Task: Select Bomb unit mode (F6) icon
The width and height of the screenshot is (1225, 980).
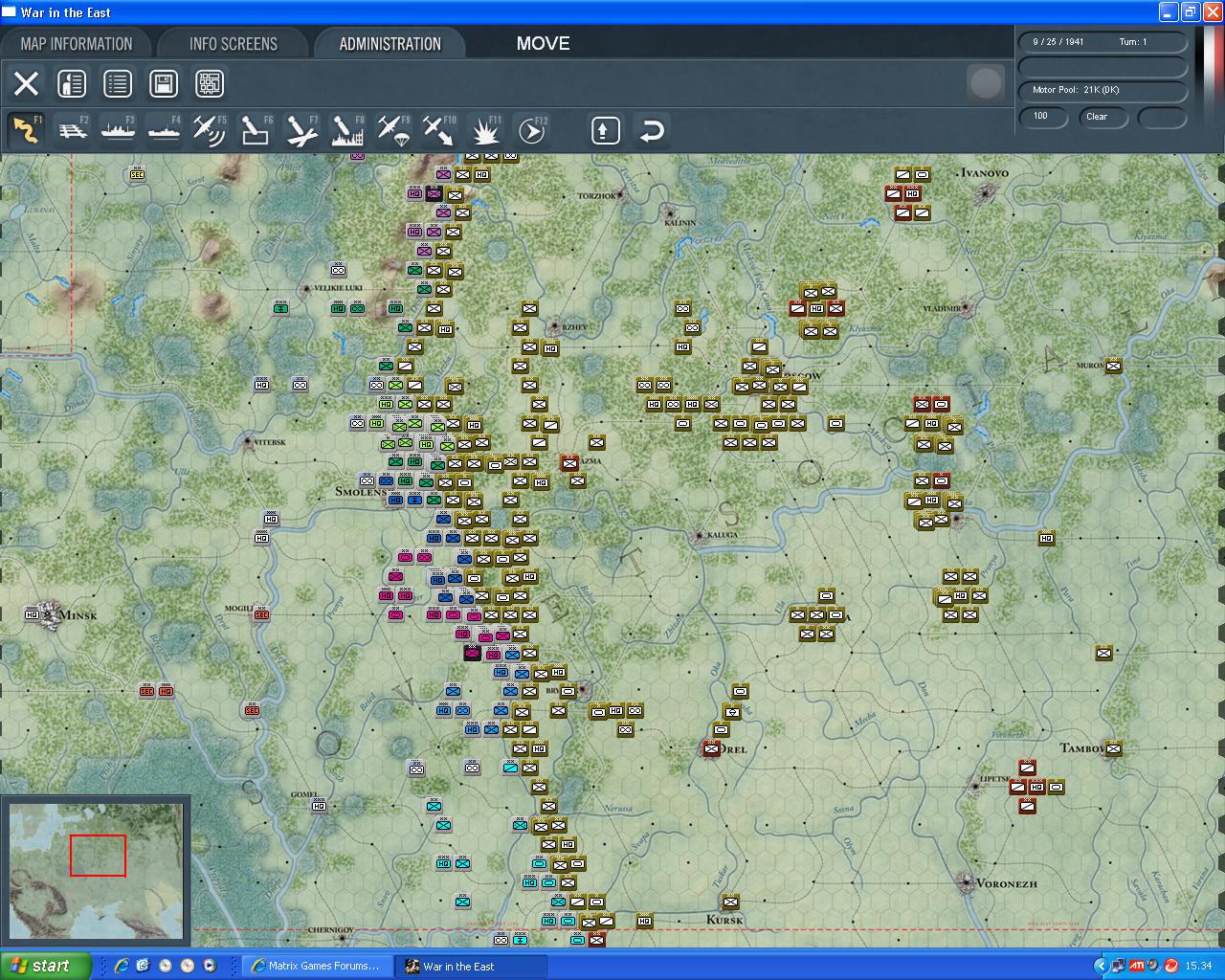Action: (x=256, y=130)
